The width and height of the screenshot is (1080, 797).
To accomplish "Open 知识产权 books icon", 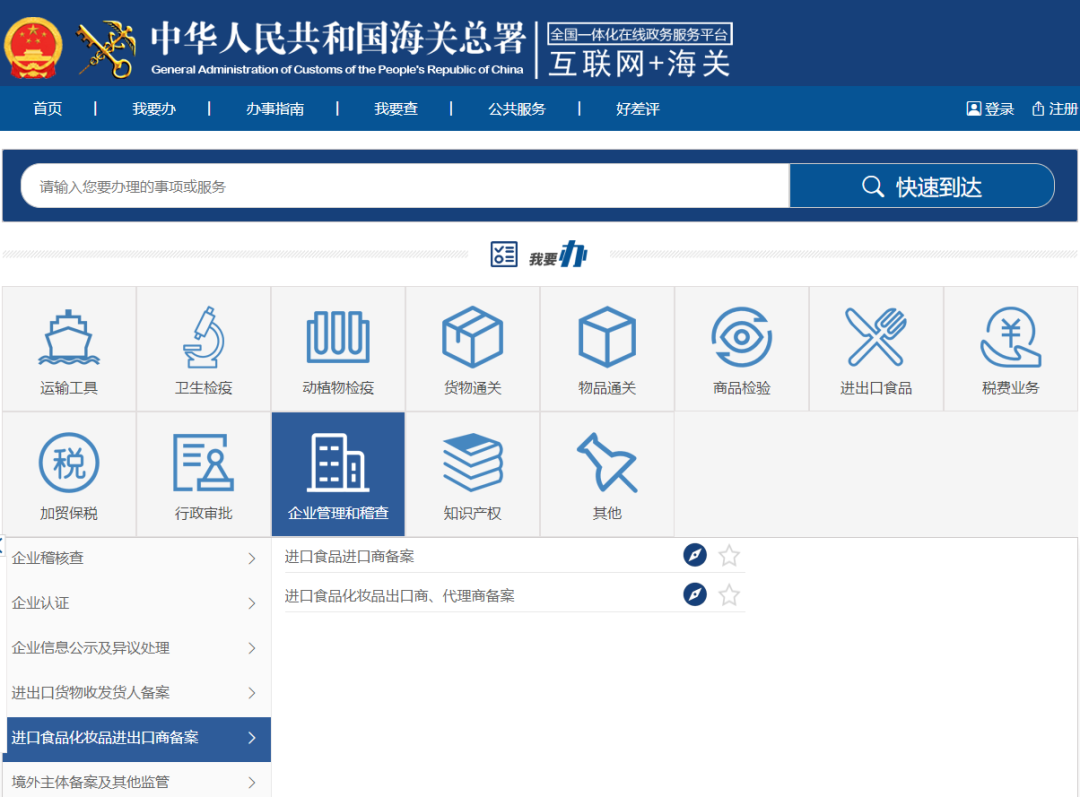I will [472, 463].
